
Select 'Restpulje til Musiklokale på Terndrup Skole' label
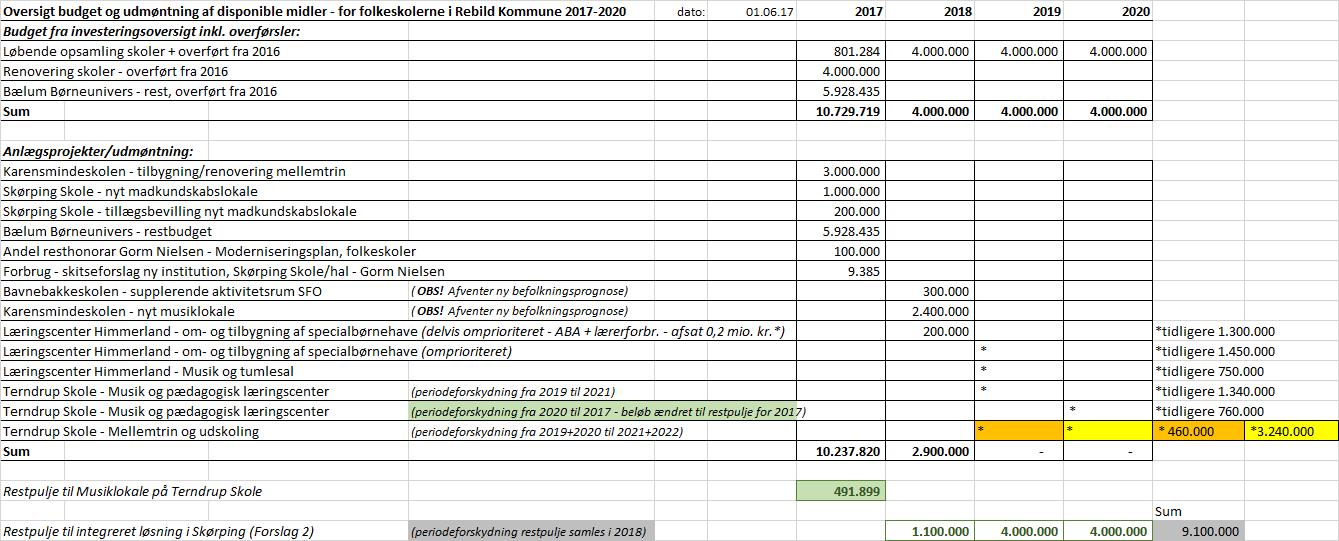coord(132,491)
